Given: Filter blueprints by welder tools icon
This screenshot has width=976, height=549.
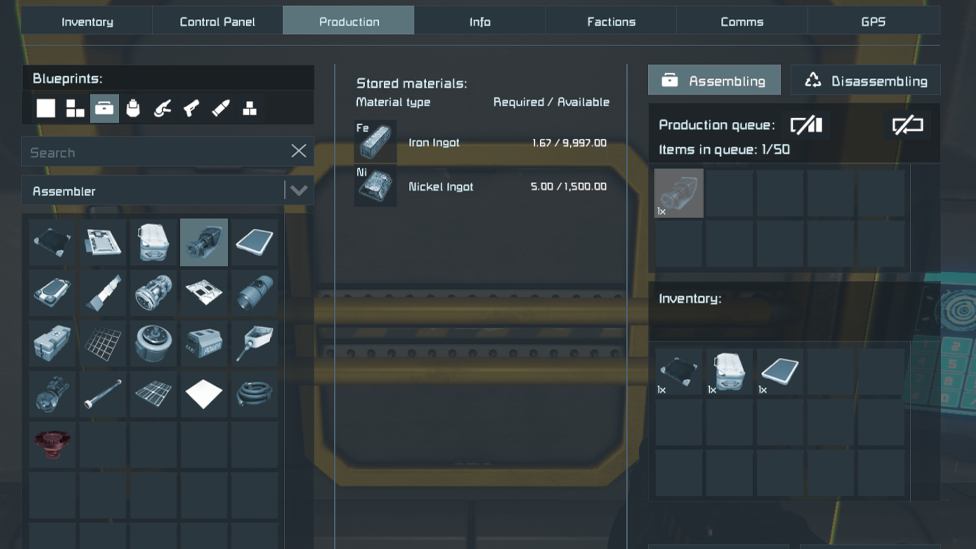Looking at the screenshot, I should click(x=162, y=108).
